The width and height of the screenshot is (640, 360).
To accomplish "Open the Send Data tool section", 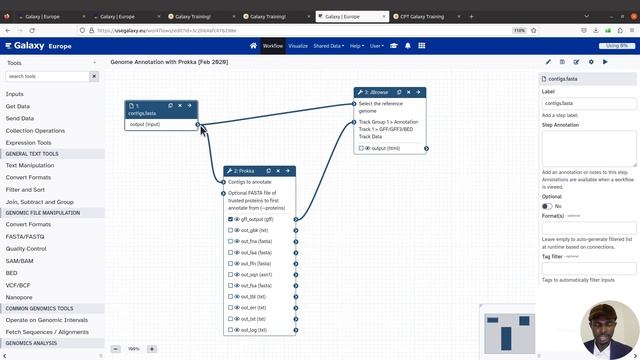I will (x=20, y=118).
